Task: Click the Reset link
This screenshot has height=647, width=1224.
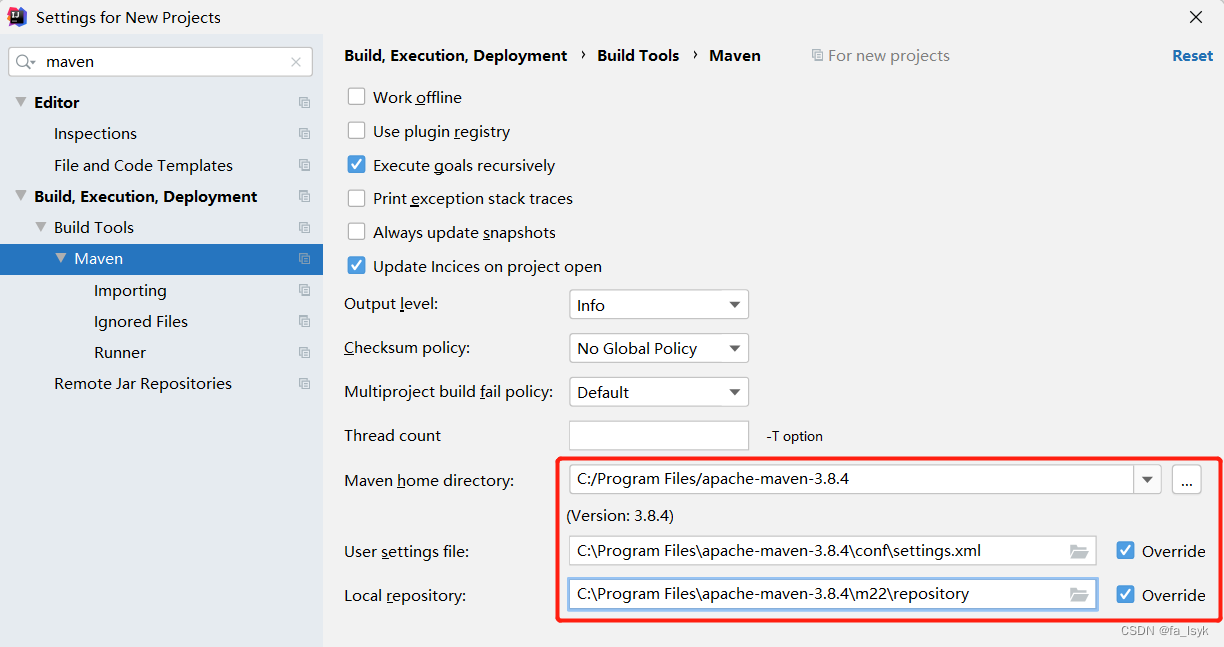Action: [x=1192, y=56]
